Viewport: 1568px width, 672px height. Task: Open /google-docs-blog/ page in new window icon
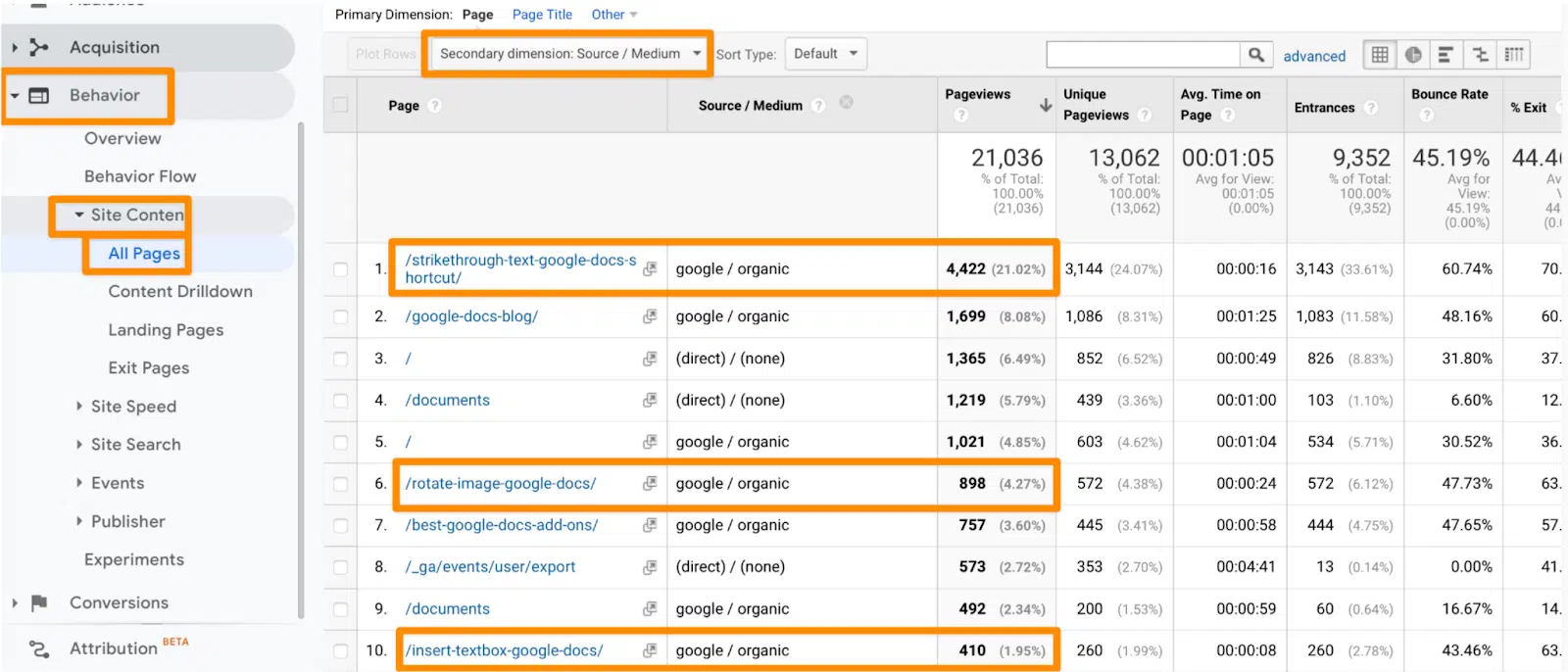[x=649, y=316]
